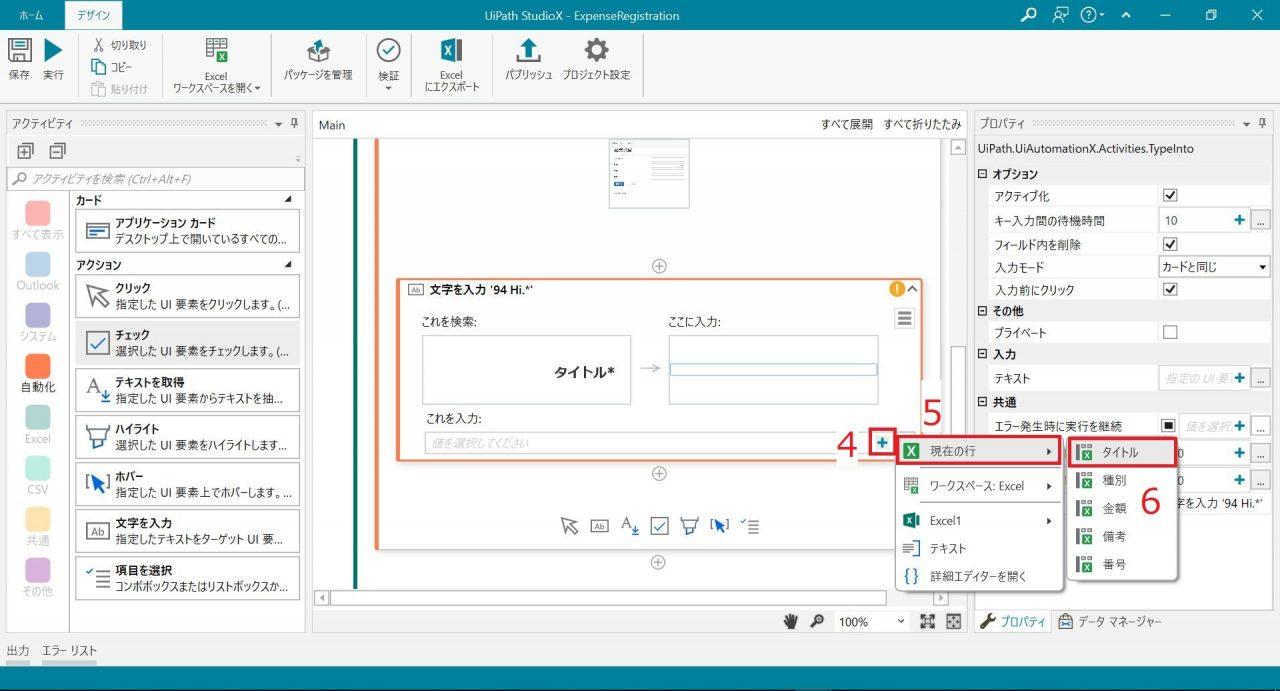Viewport: 1280px width, 691px height.
Task: Select the CSV activity category
Action: pos(37,476)
